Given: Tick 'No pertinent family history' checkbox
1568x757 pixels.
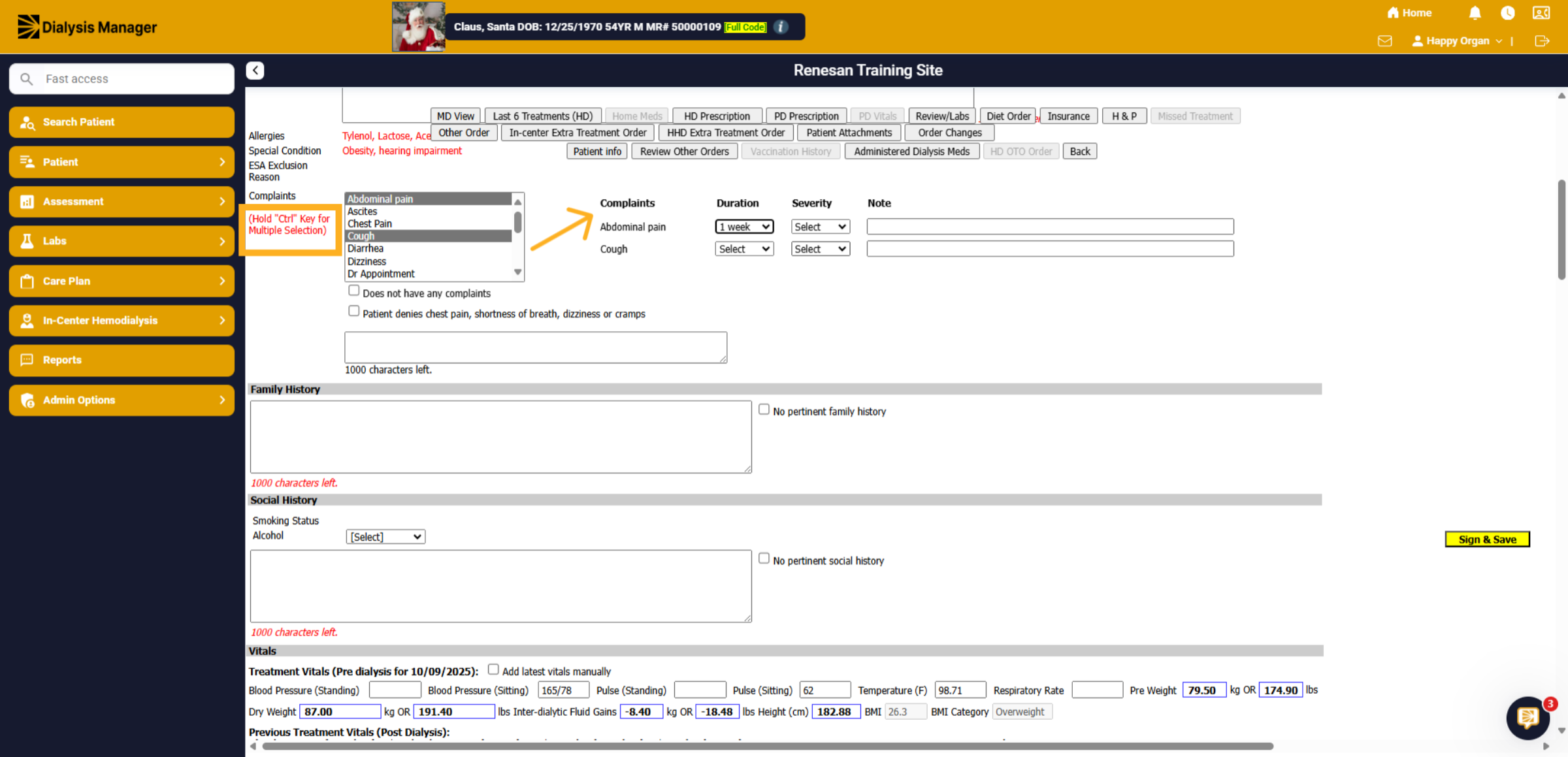Looking at the screenshot, I should click(x=764, y=410).
